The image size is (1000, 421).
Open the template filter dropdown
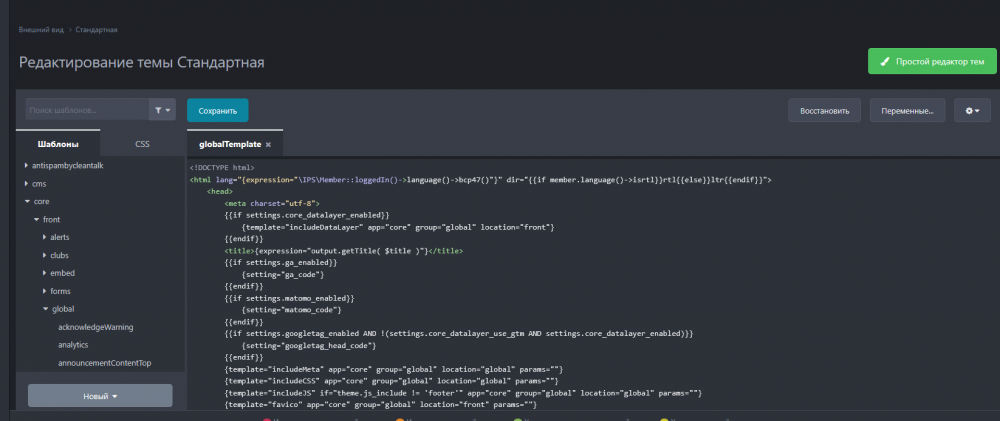pyautogui.click(x=162, y=109)
